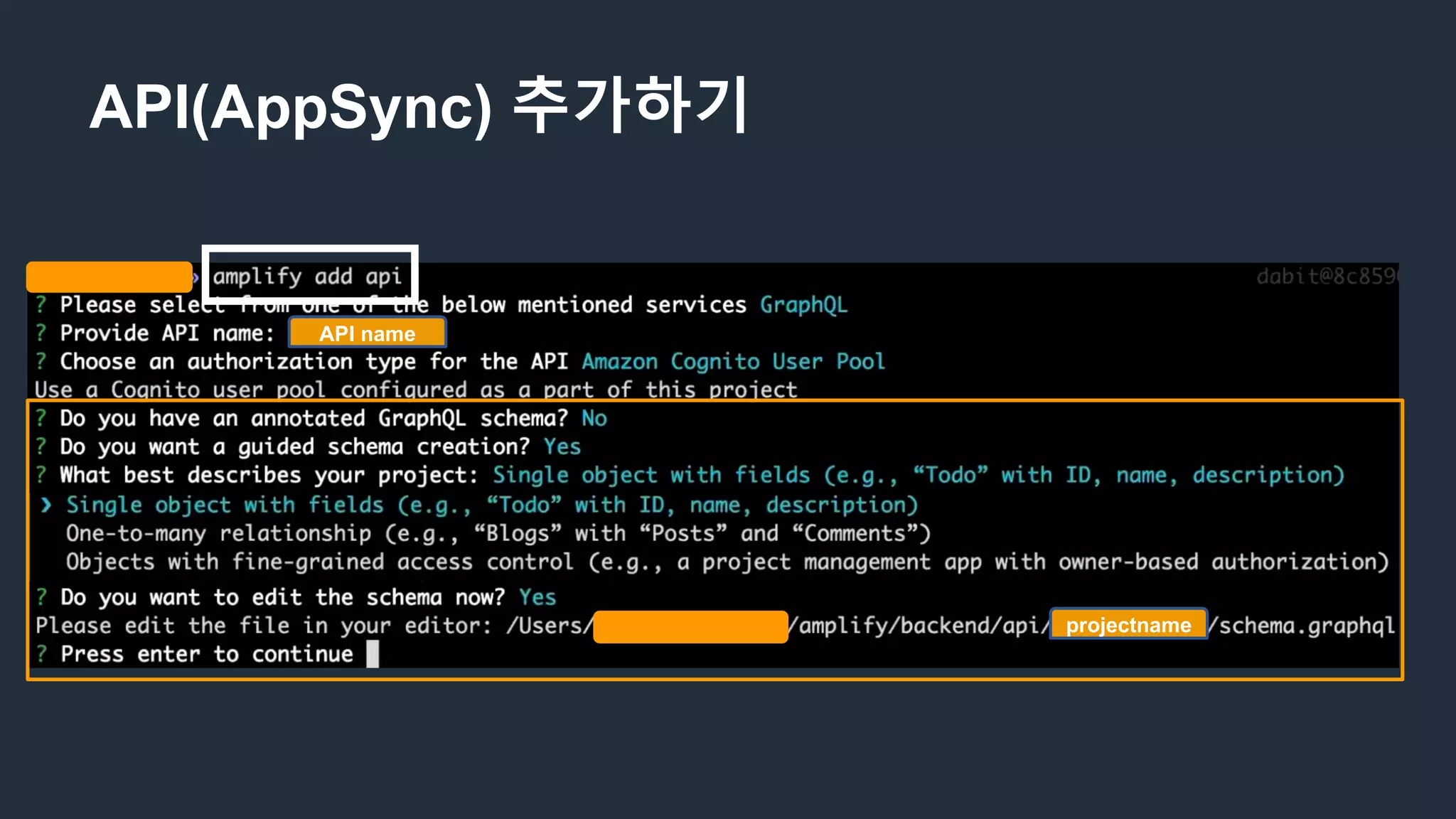The width and height of the screenshot is (1456, 819).
Task: Click the "Use a Cognito user pool configured" line
Action: point(416,390)
